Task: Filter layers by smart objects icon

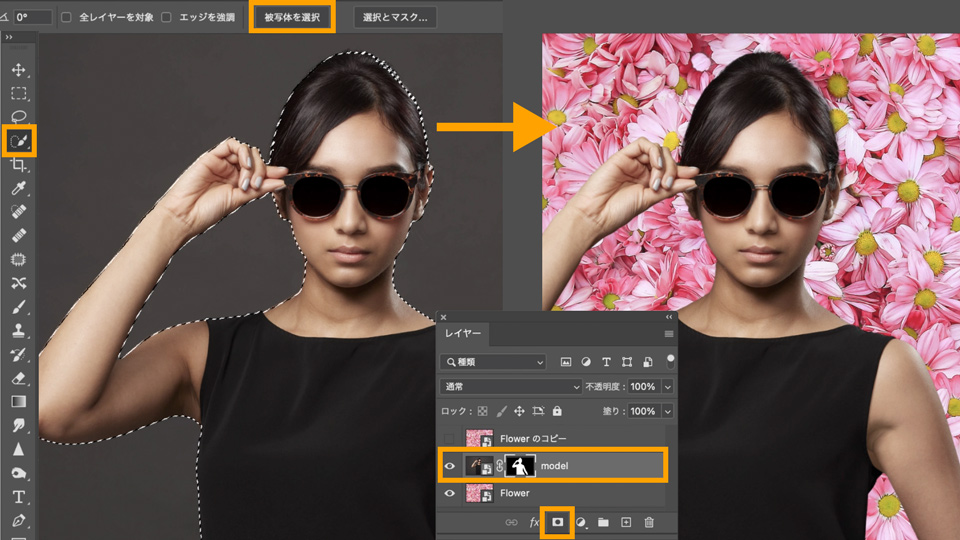Action: pyautogui.click(x=648, y=362)
